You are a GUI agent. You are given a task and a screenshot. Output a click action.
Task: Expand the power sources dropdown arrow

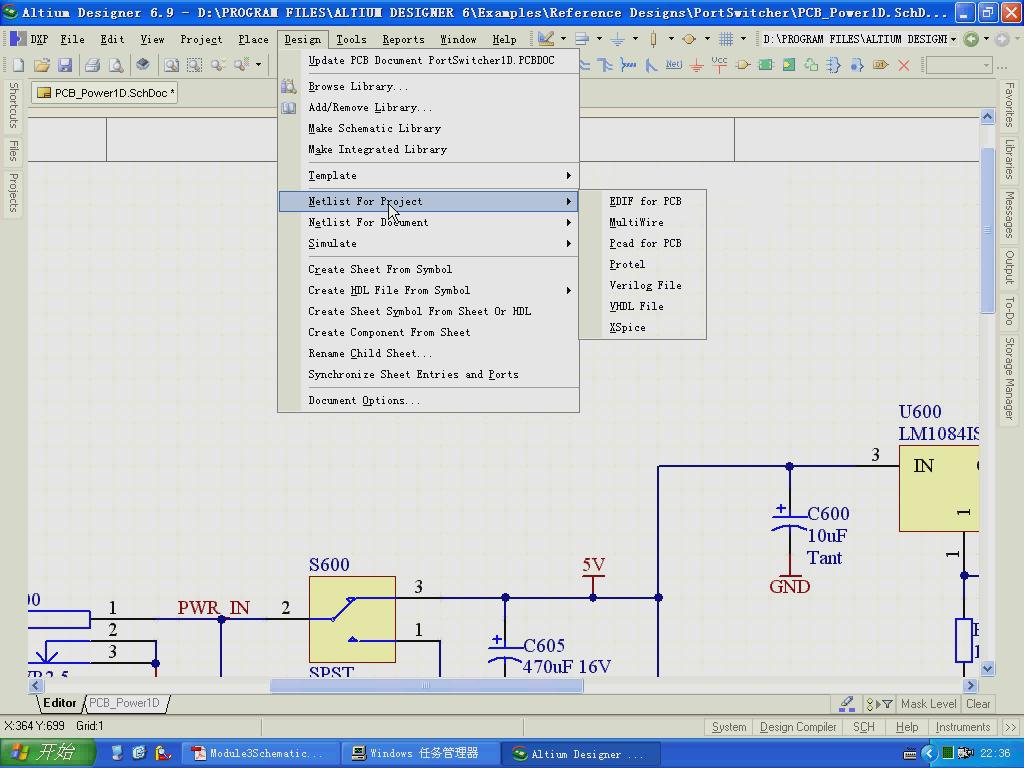(x=635, y=39)
